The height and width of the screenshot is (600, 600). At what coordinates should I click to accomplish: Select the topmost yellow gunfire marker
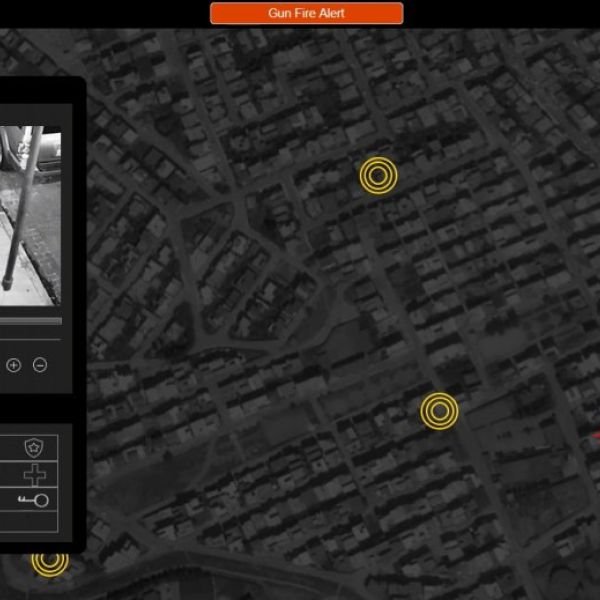(x=378, y=176)
